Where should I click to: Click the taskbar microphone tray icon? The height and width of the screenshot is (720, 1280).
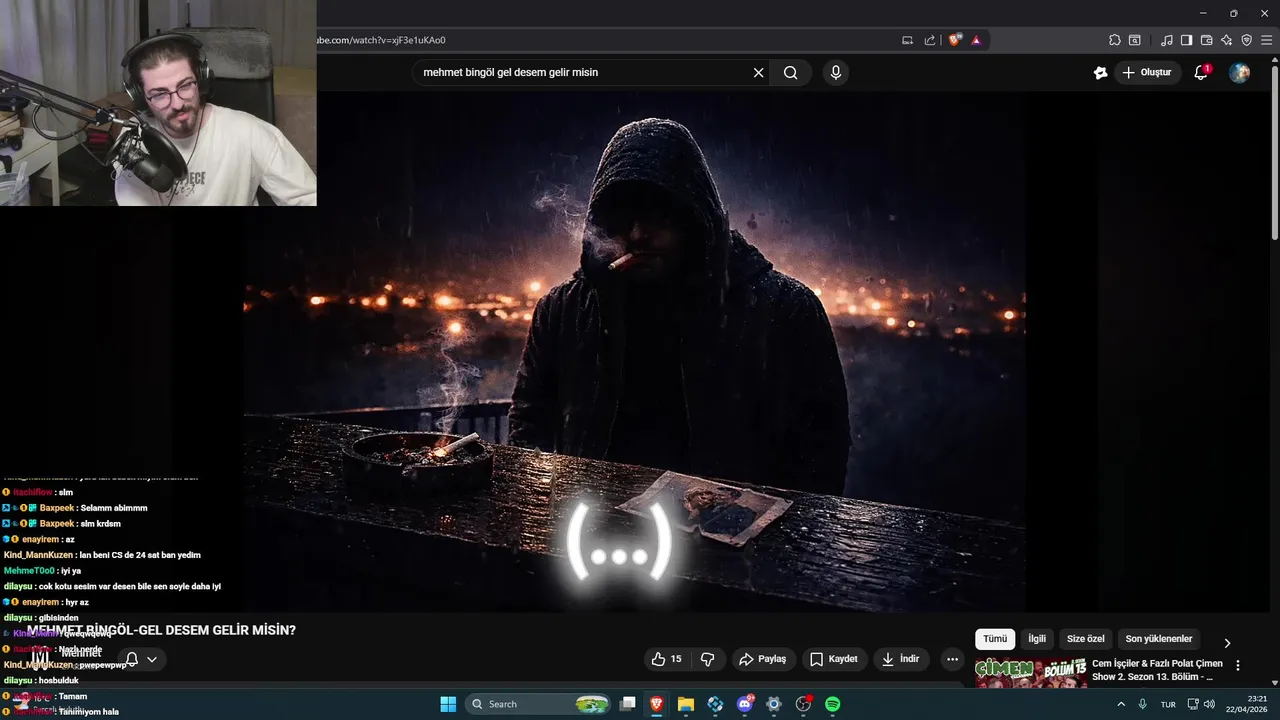tap(1143, 704)
